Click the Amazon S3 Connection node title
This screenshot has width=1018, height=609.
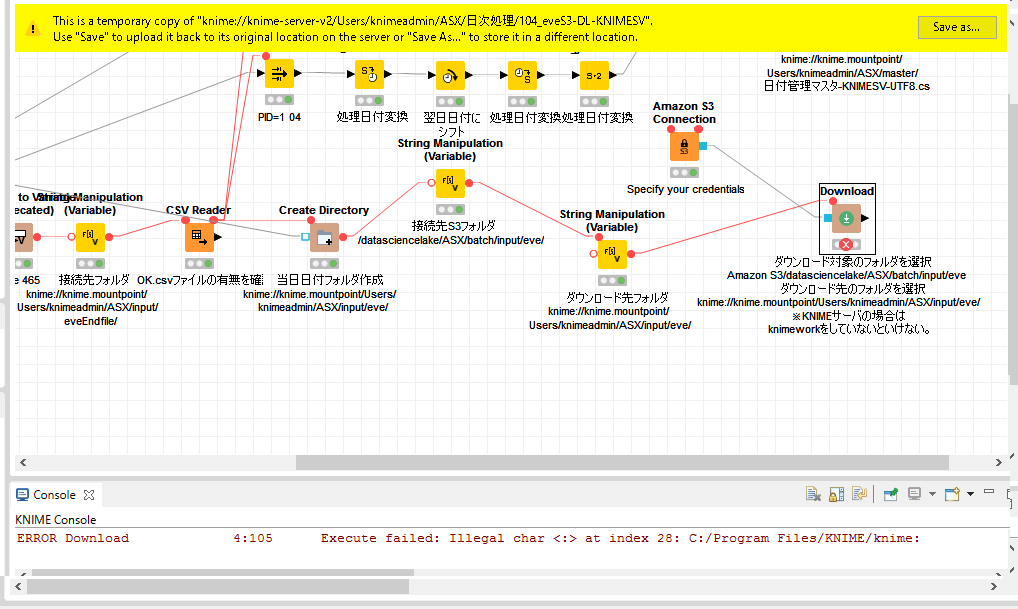684,113
